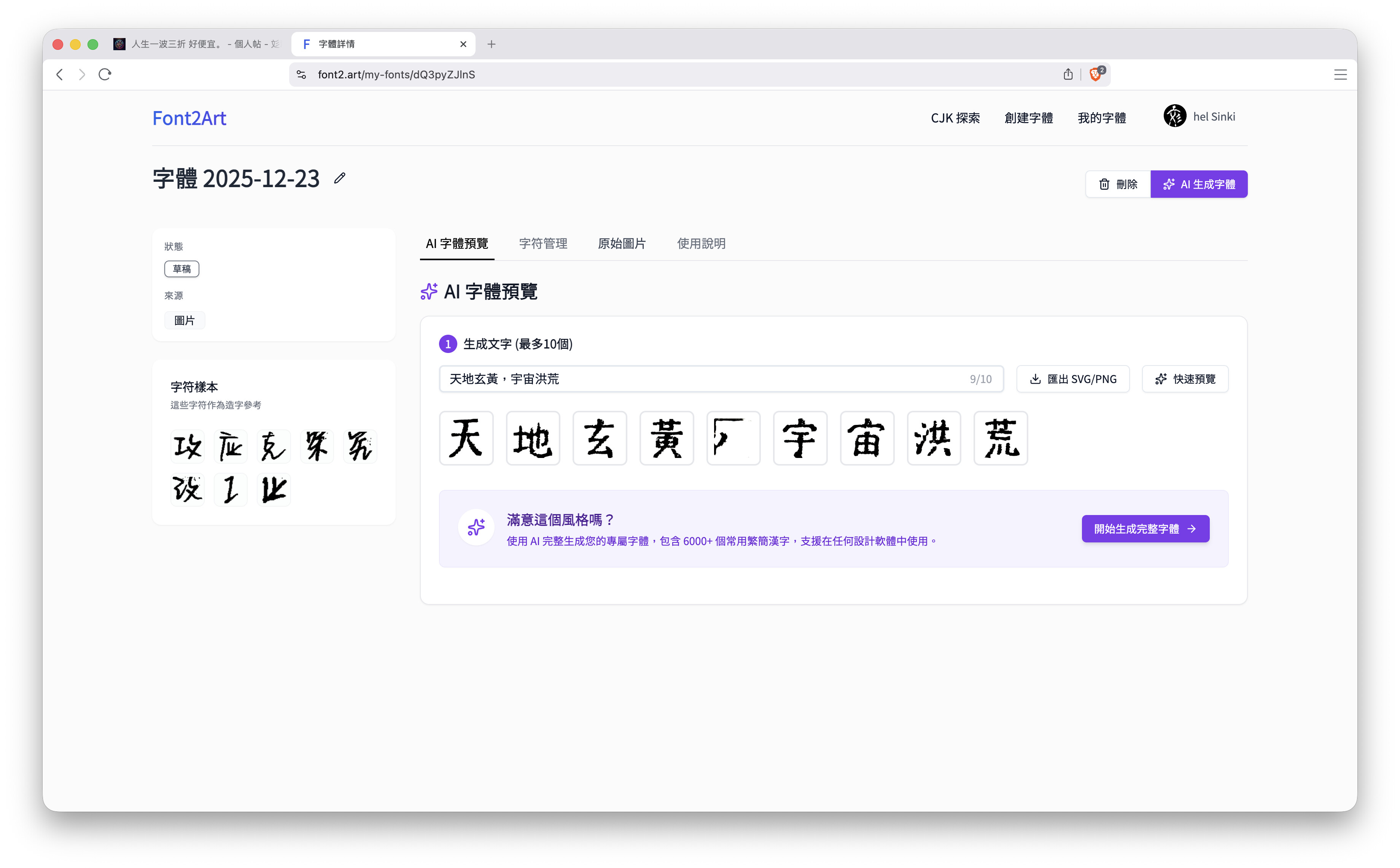Click the pencil icon to rename the font
1400x868 pixels.
coord(340,178)
